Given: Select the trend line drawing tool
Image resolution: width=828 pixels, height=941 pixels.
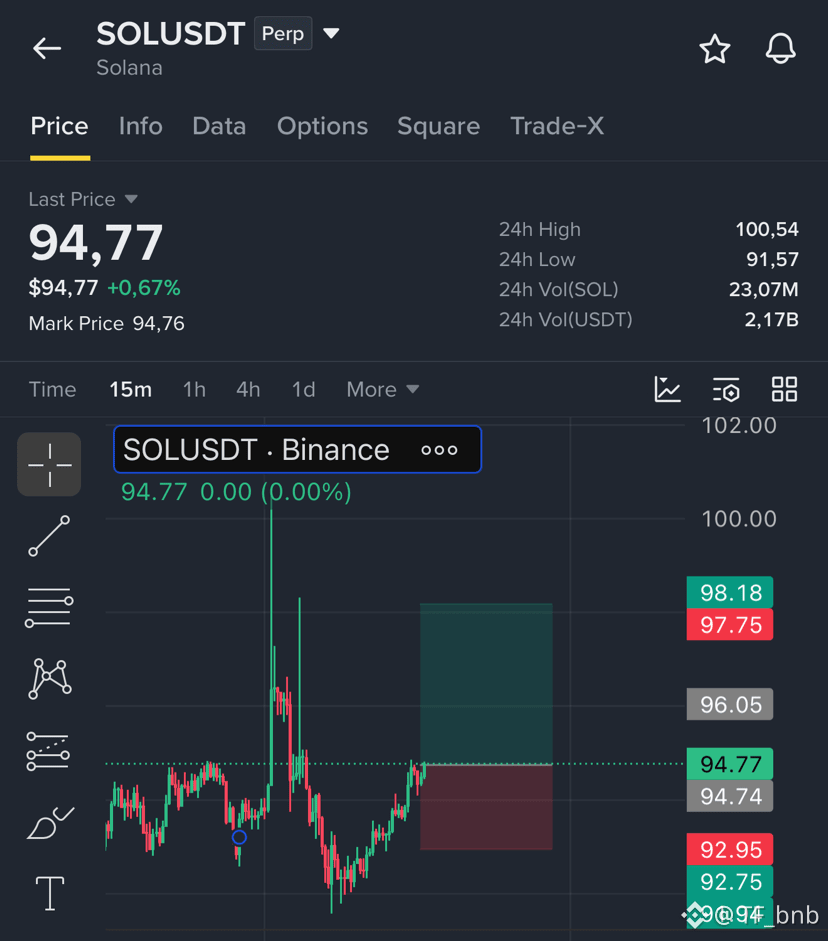Looking at the screenshot, I should click(x=49, y=536).
